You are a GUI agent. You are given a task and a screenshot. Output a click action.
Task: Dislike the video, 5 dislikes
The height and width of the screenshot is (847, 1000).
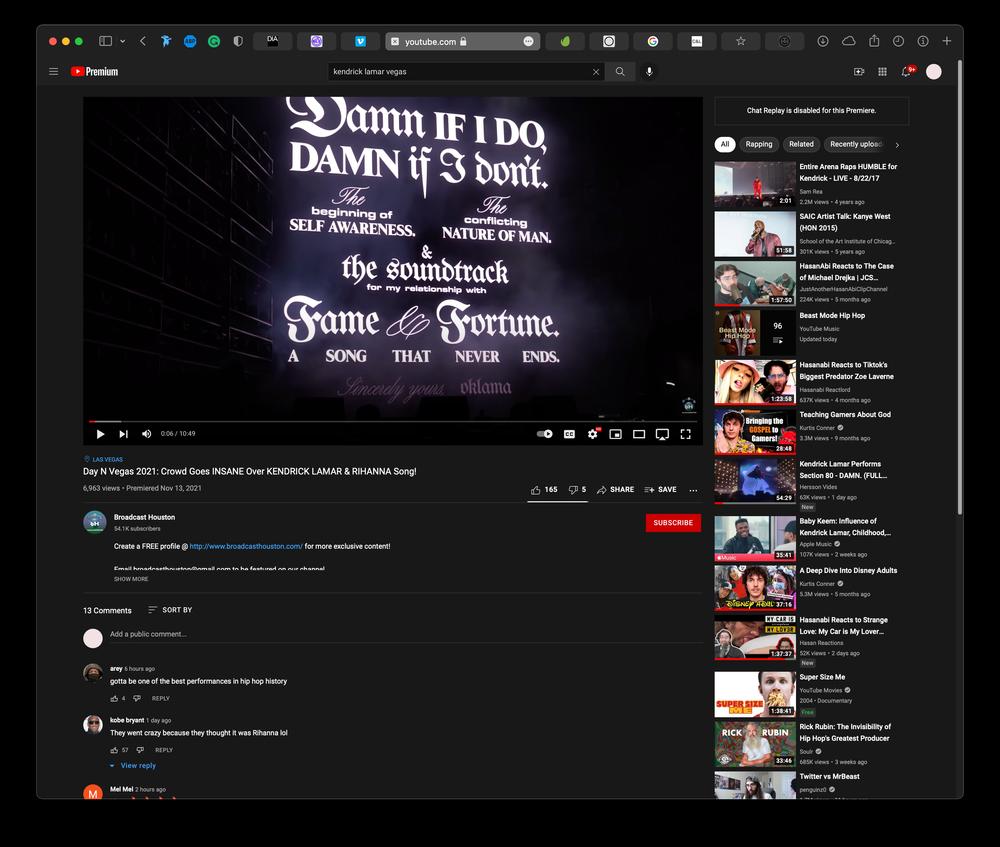tap(577, 489)
